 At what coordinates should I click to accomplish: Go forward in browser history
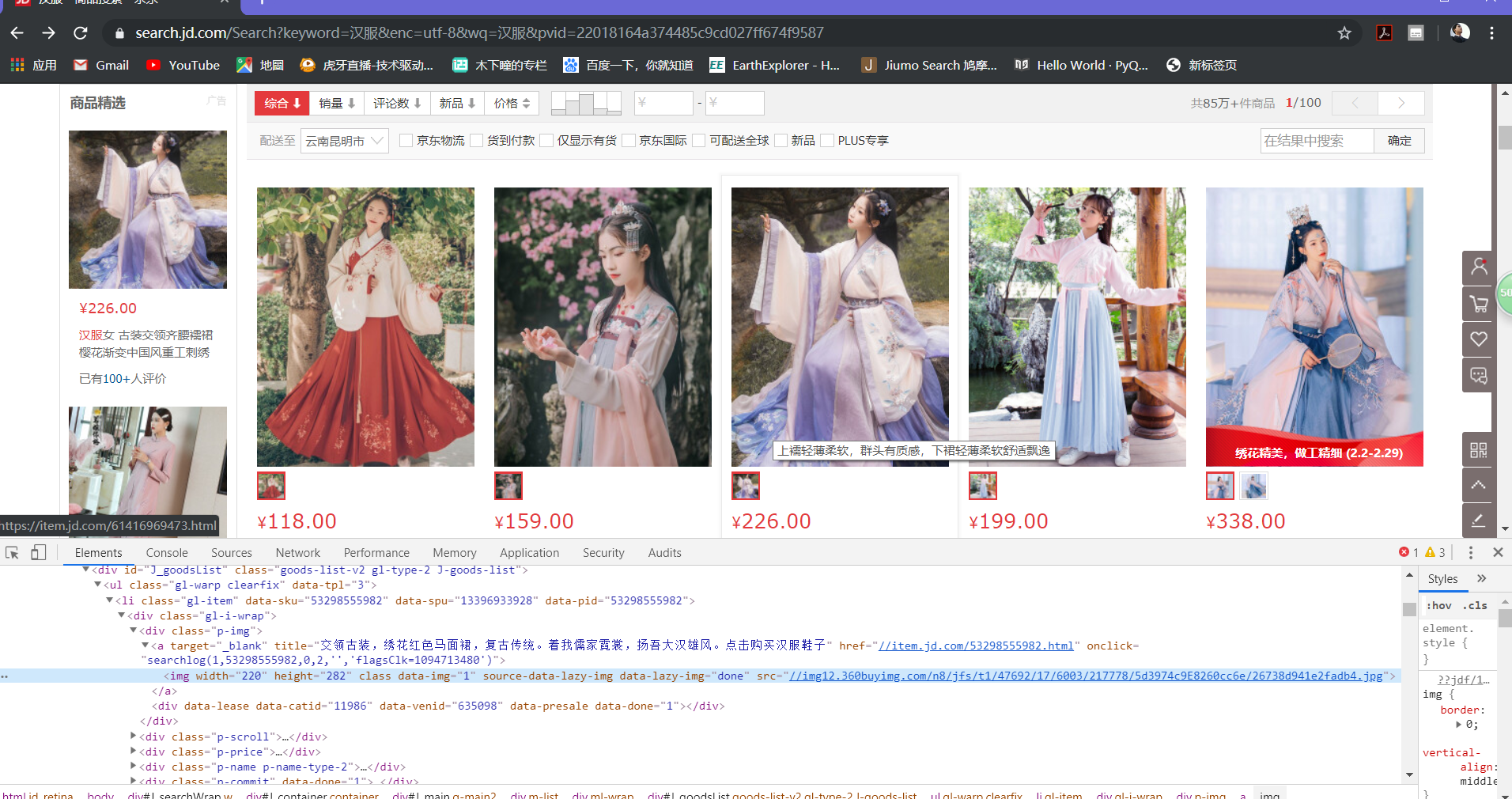(49, 32)
